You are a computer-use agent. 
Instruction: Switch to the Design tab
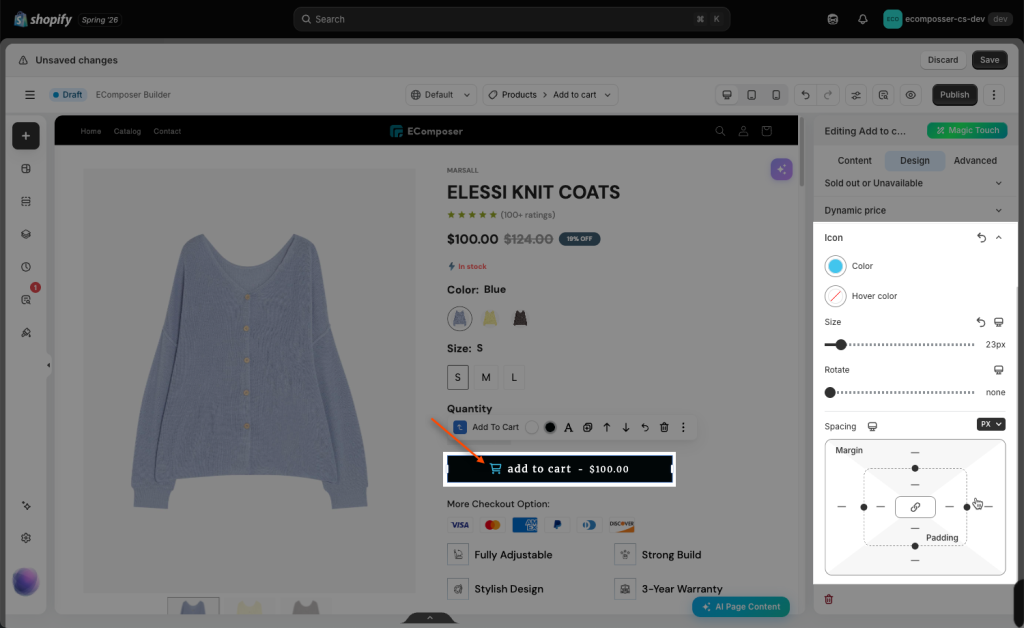[x=914, y=161]
